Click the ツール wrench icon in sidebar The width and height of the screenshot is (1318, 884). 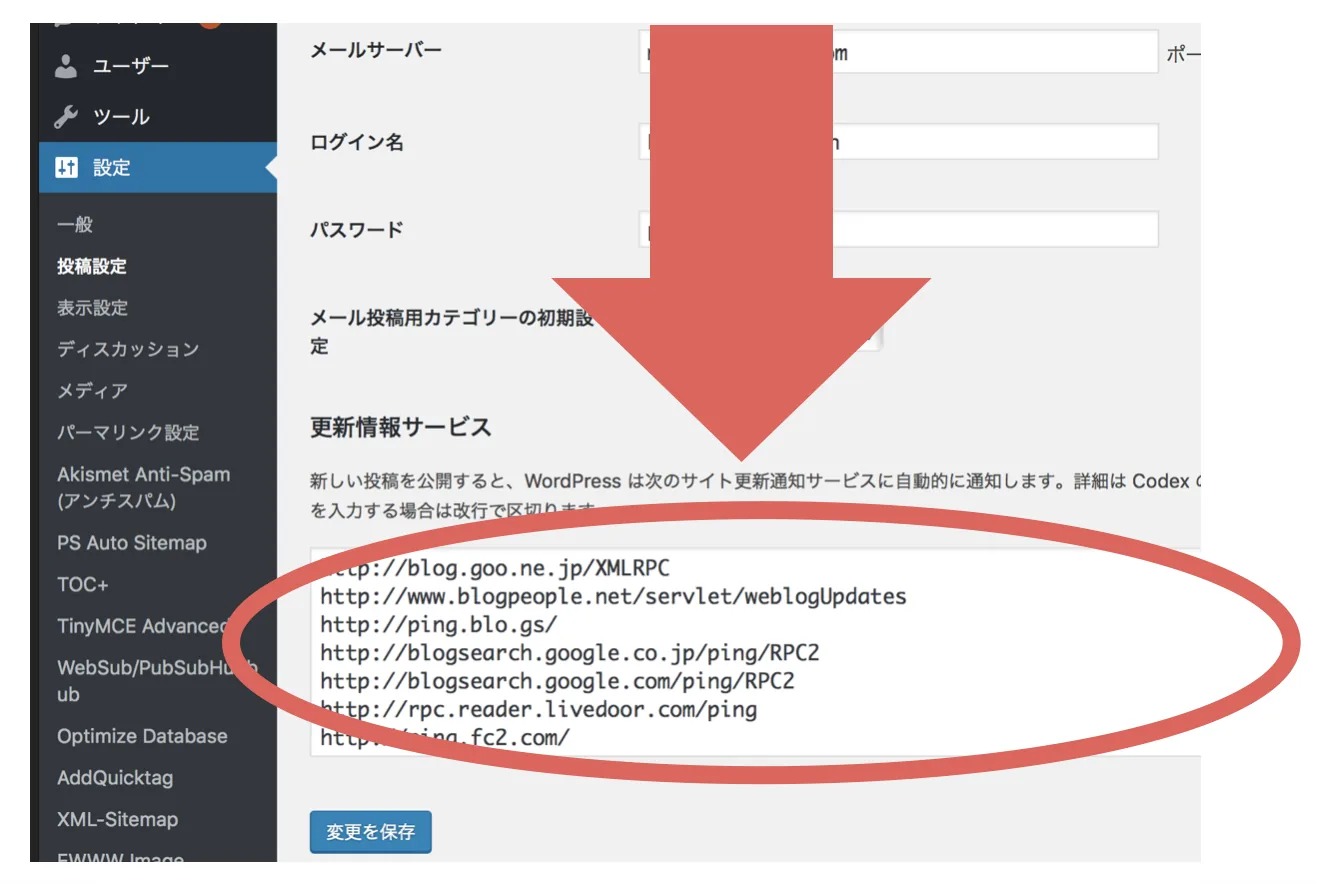coord(66,117)
